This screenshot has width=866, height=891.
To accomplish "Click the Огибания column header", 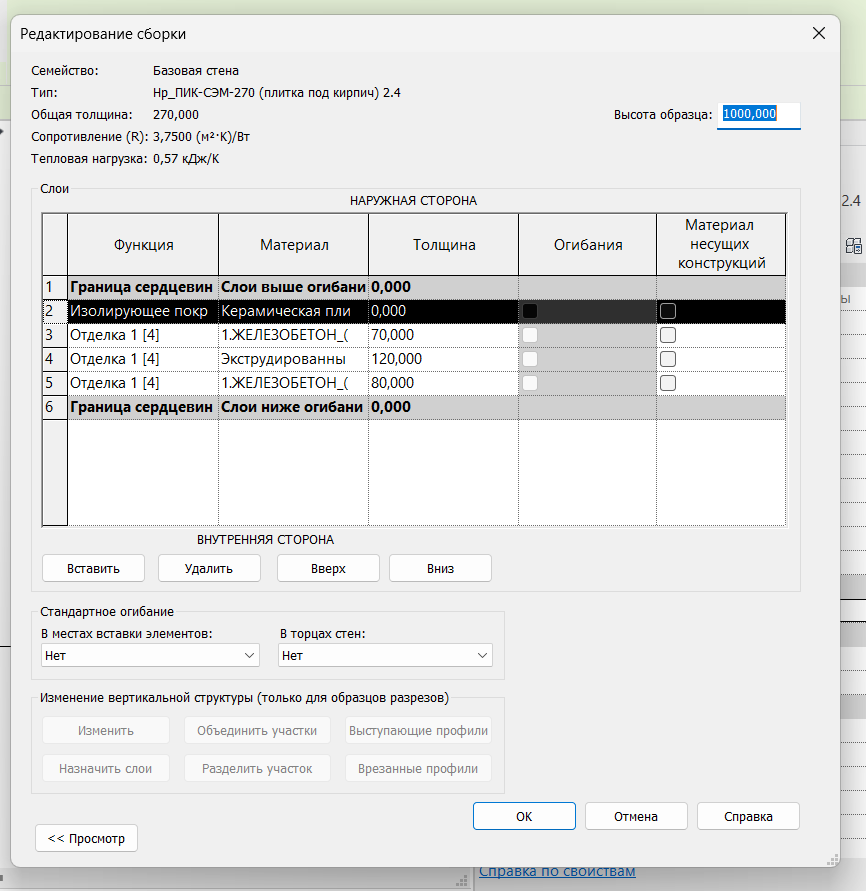I will pyautogui.click(x=588, y=244).
